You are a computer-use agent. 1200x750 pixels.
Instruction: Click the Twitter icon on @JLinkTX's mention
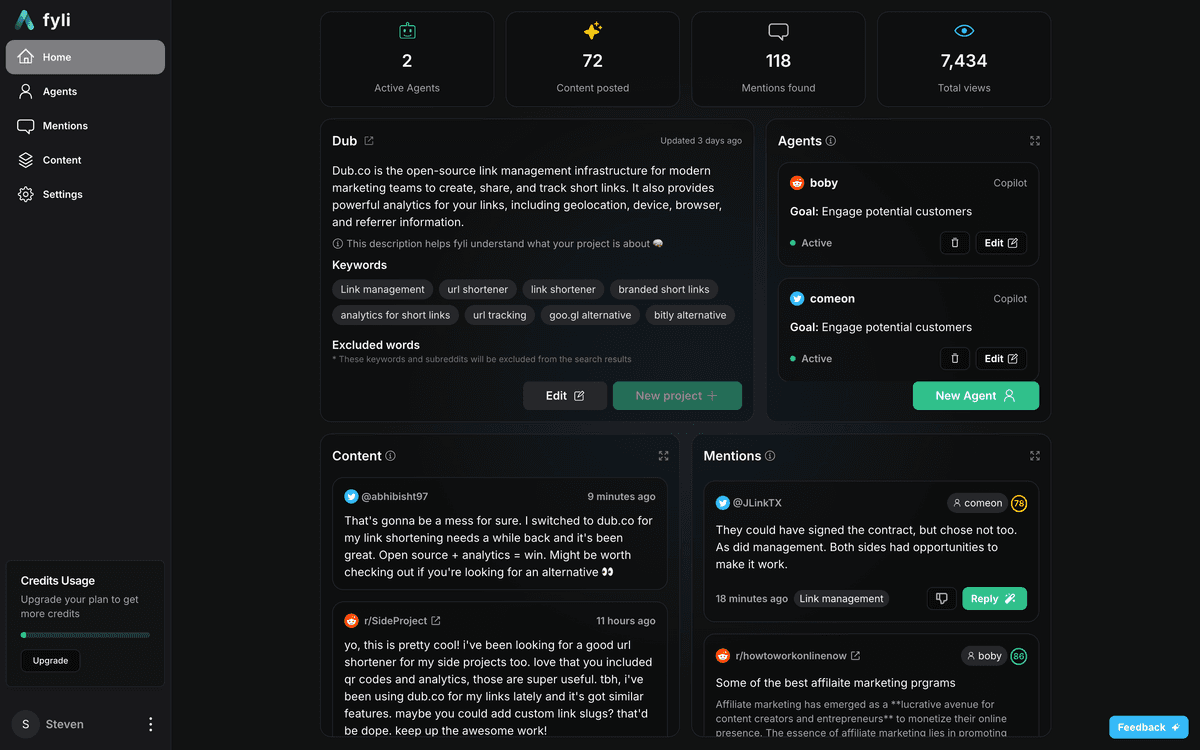pyautogui.click(x=722, y=503)
